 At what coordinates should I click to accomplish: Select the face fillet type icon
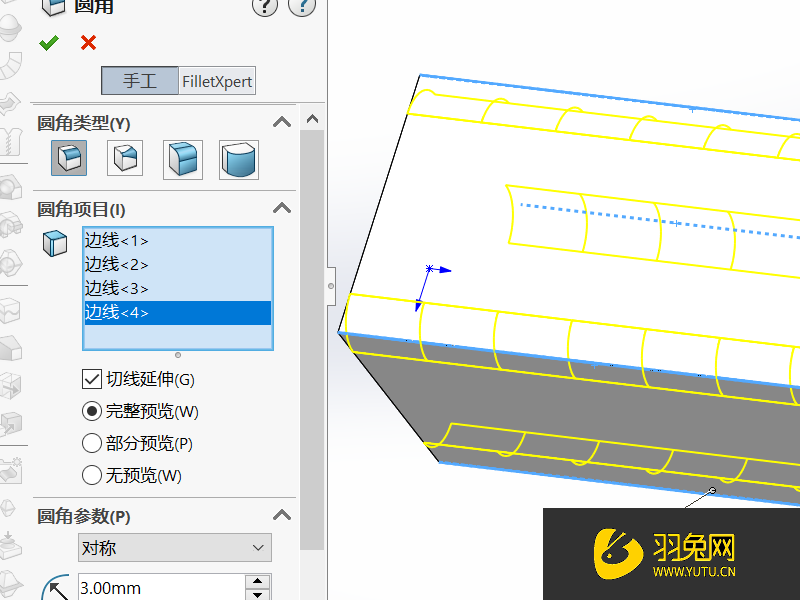point(183,160)
